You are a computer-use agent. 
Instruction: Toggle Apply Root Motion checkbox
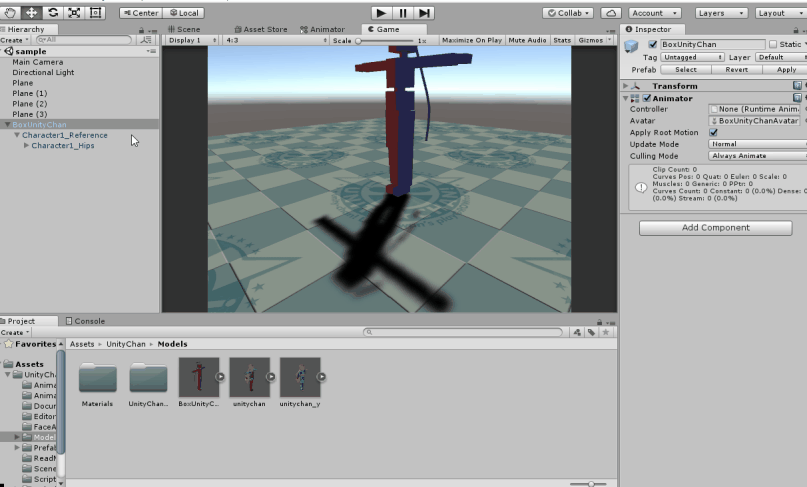tap(713, 132)
